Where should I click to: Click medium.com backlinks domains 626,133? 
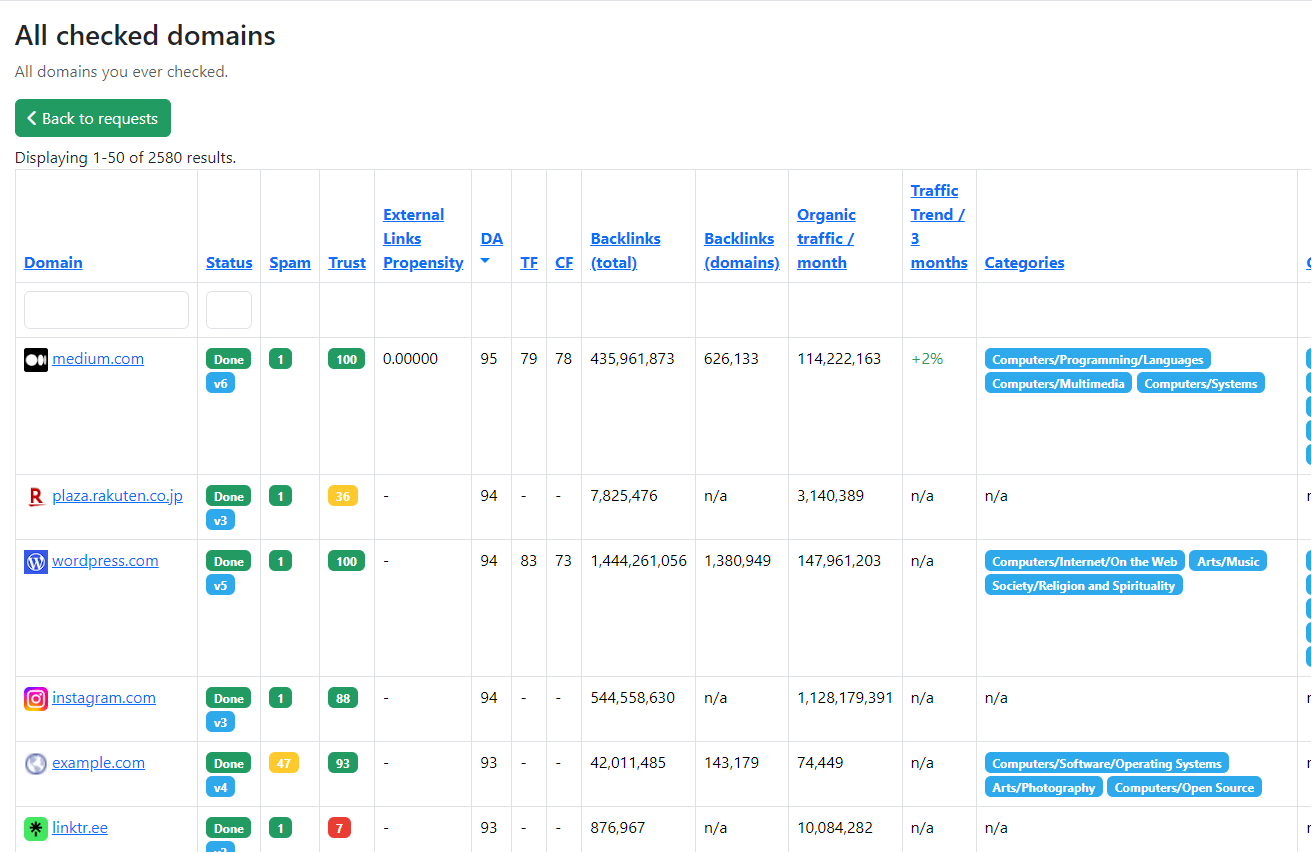(732, 358)
